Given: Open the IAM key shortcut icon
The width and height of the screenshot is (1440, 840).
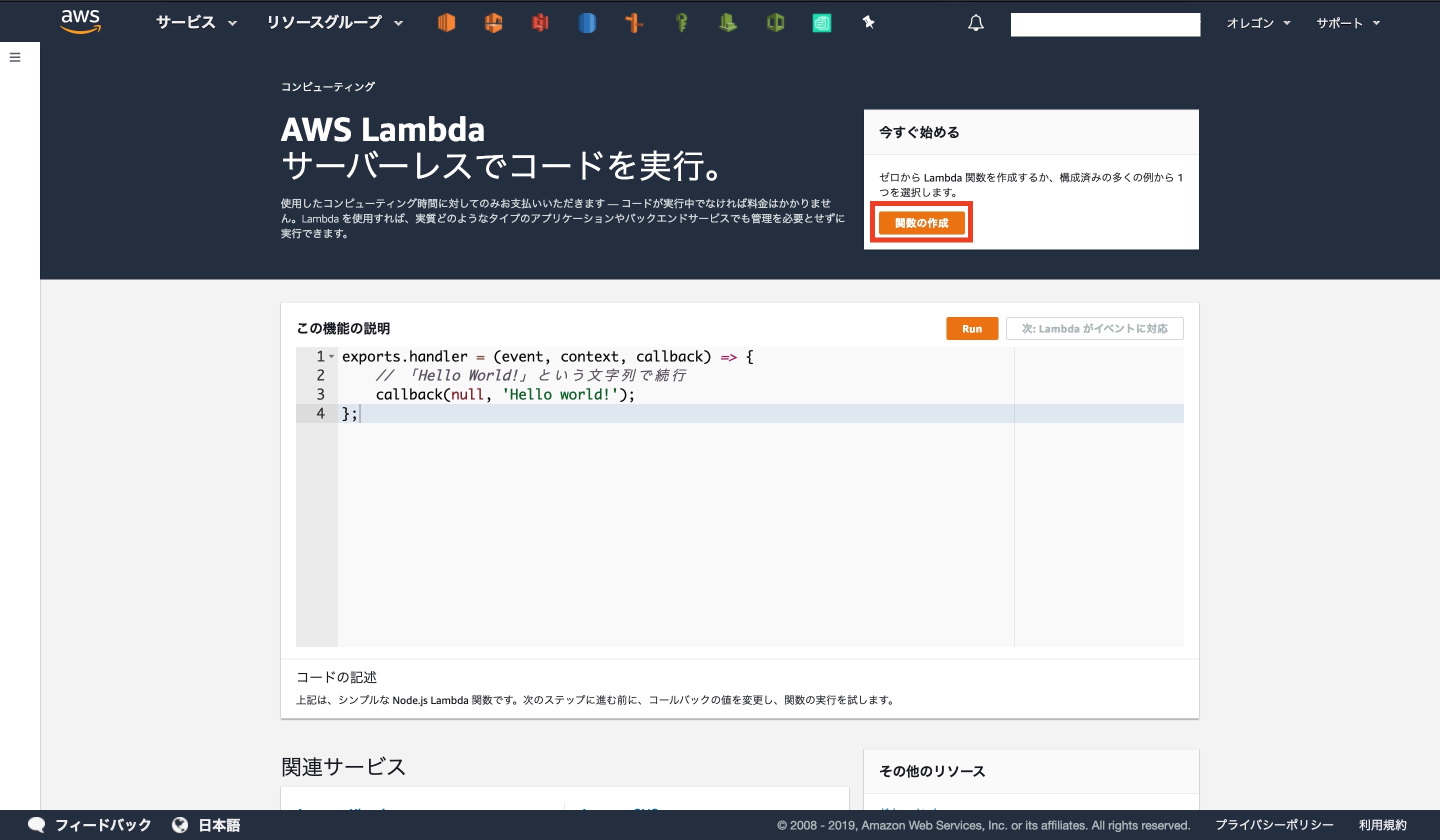Looking at the screenshot, I should pos(681,23).
